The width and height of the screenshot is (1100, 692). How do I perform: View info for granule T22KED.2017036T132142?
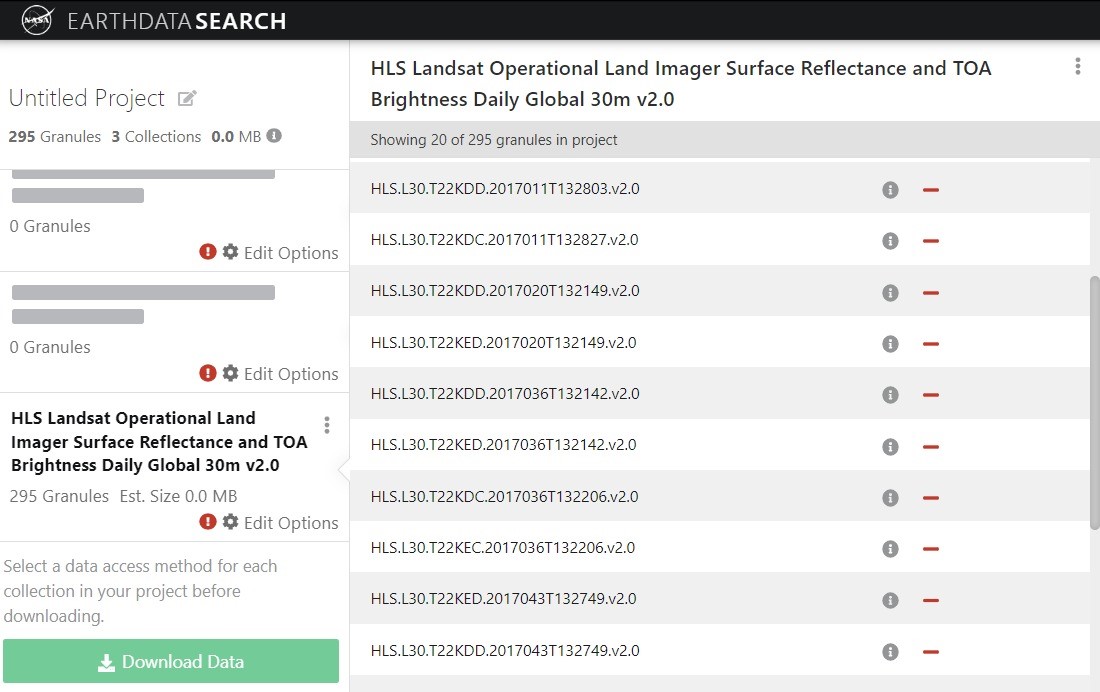pyautogui.click(x=890, y=446)
